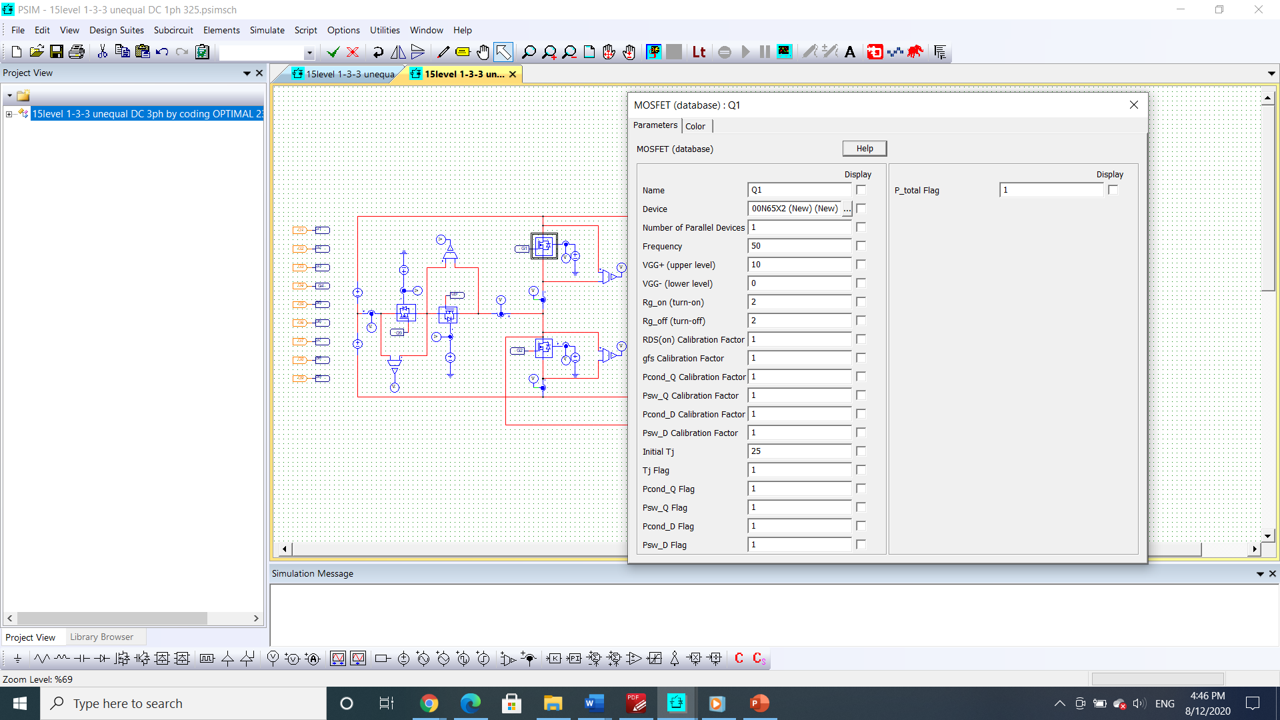
Task: Toggle Display checkbox for Tj Flag
Action: (x=860, y=470)
